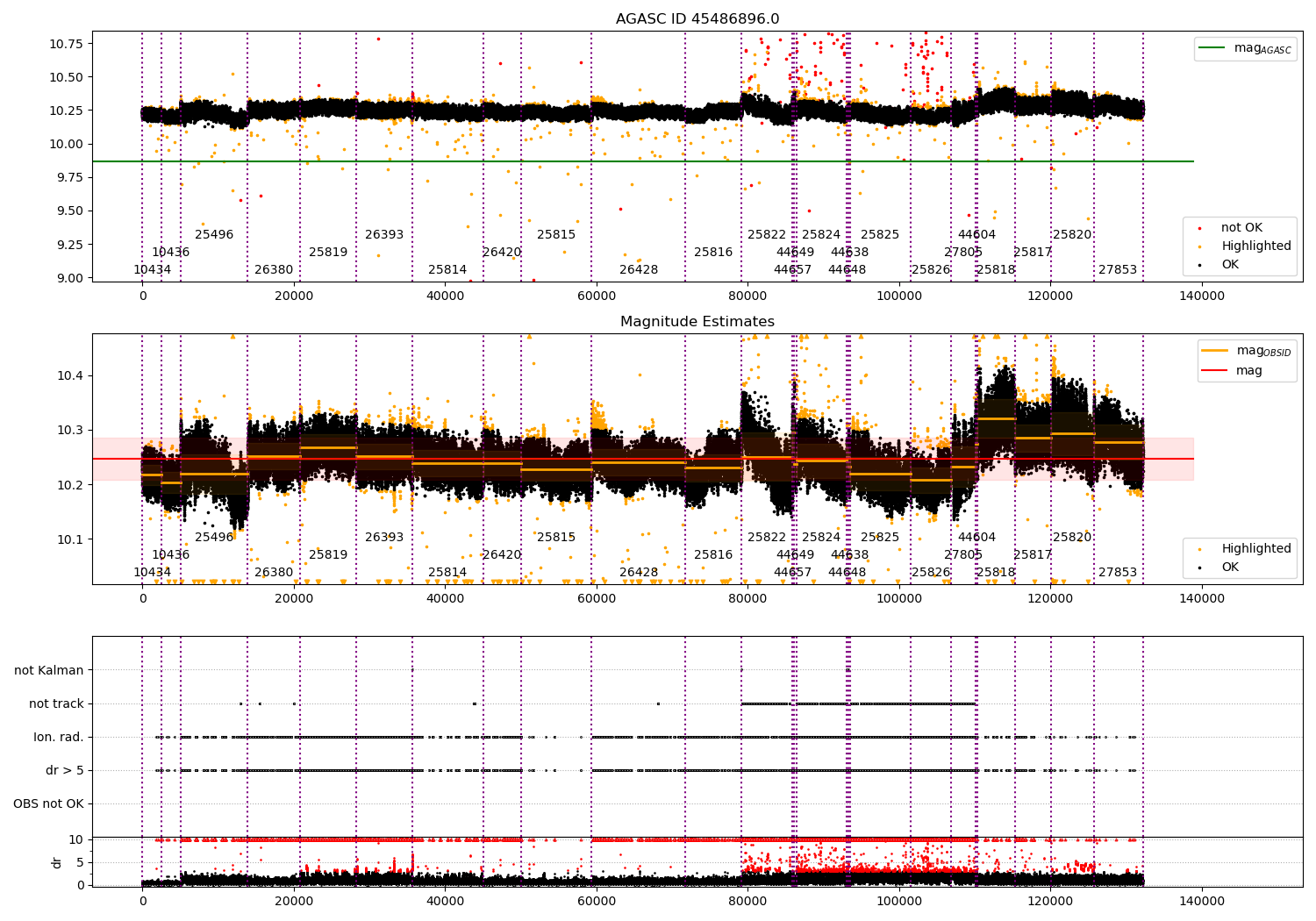Click the '9.75' tick label on top plot
1316x921 pixels.
point(70,177)
